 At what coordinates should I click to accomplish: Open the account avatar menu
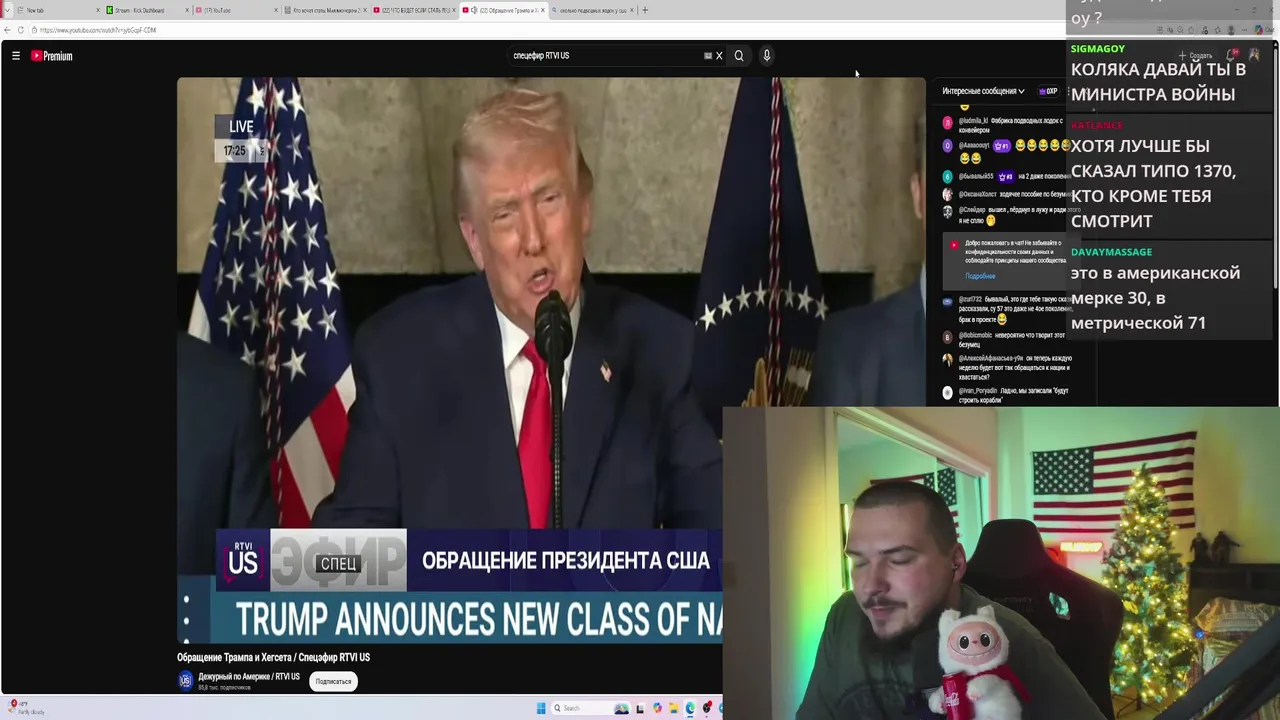pyautogui.click(x=1254, y=55)
